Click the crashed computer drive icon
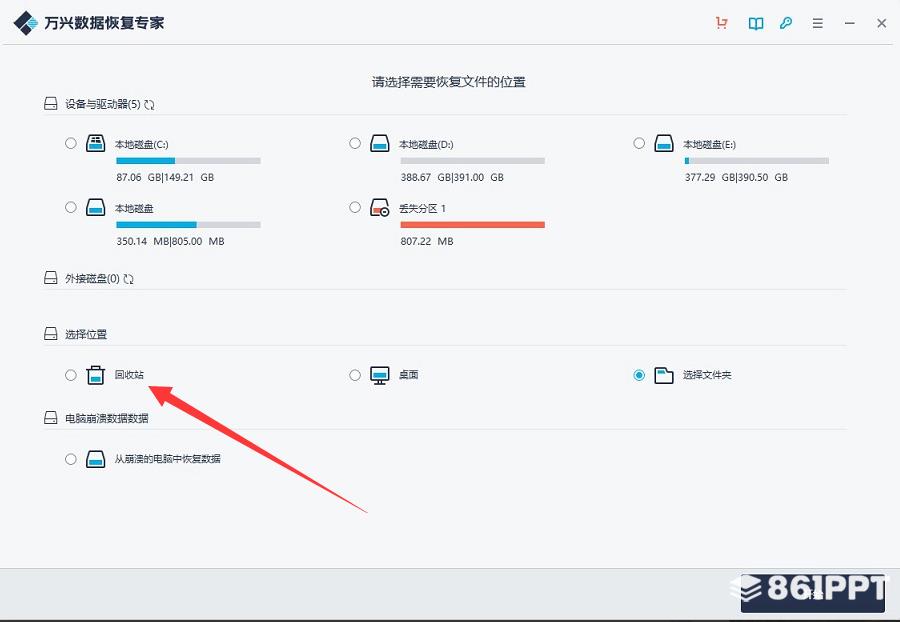The width and height of the screenshot is (900, 622). 95,459
